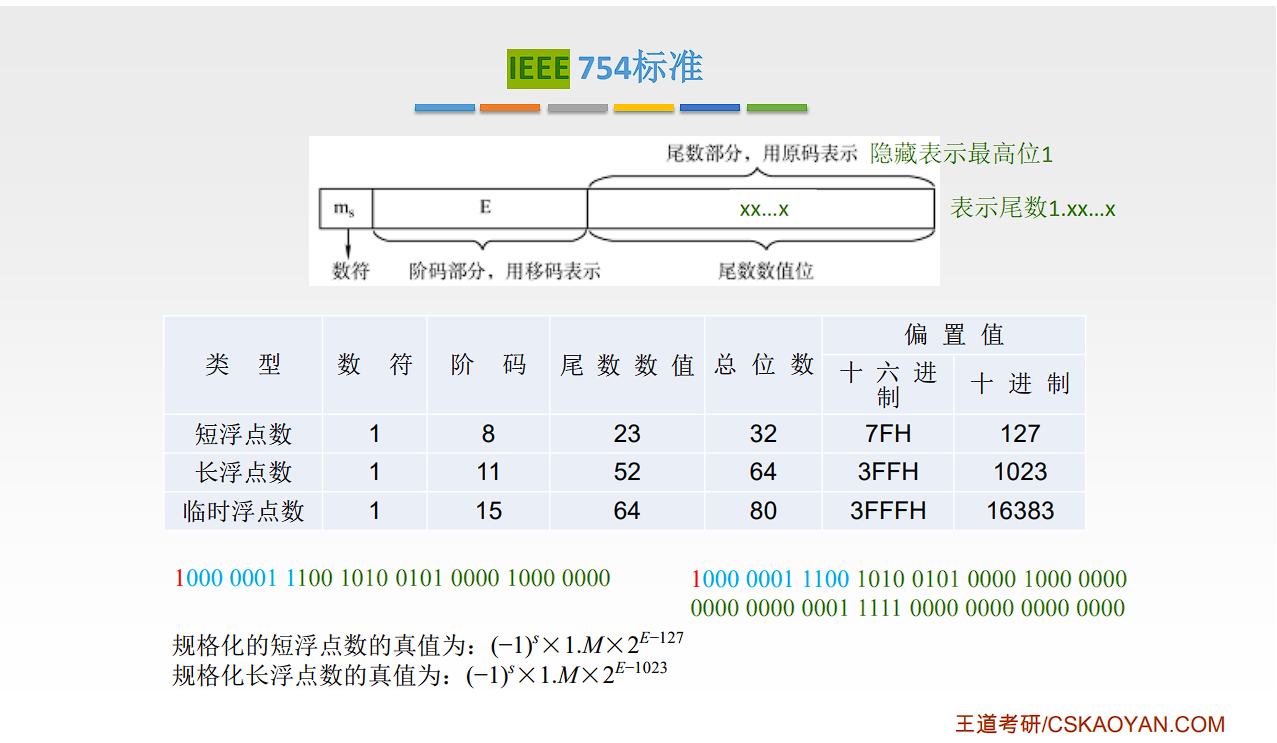Select the "0000 0000 0001 1111" second binary line
The width and height of the screenshot is (1277, 743).
908,608
